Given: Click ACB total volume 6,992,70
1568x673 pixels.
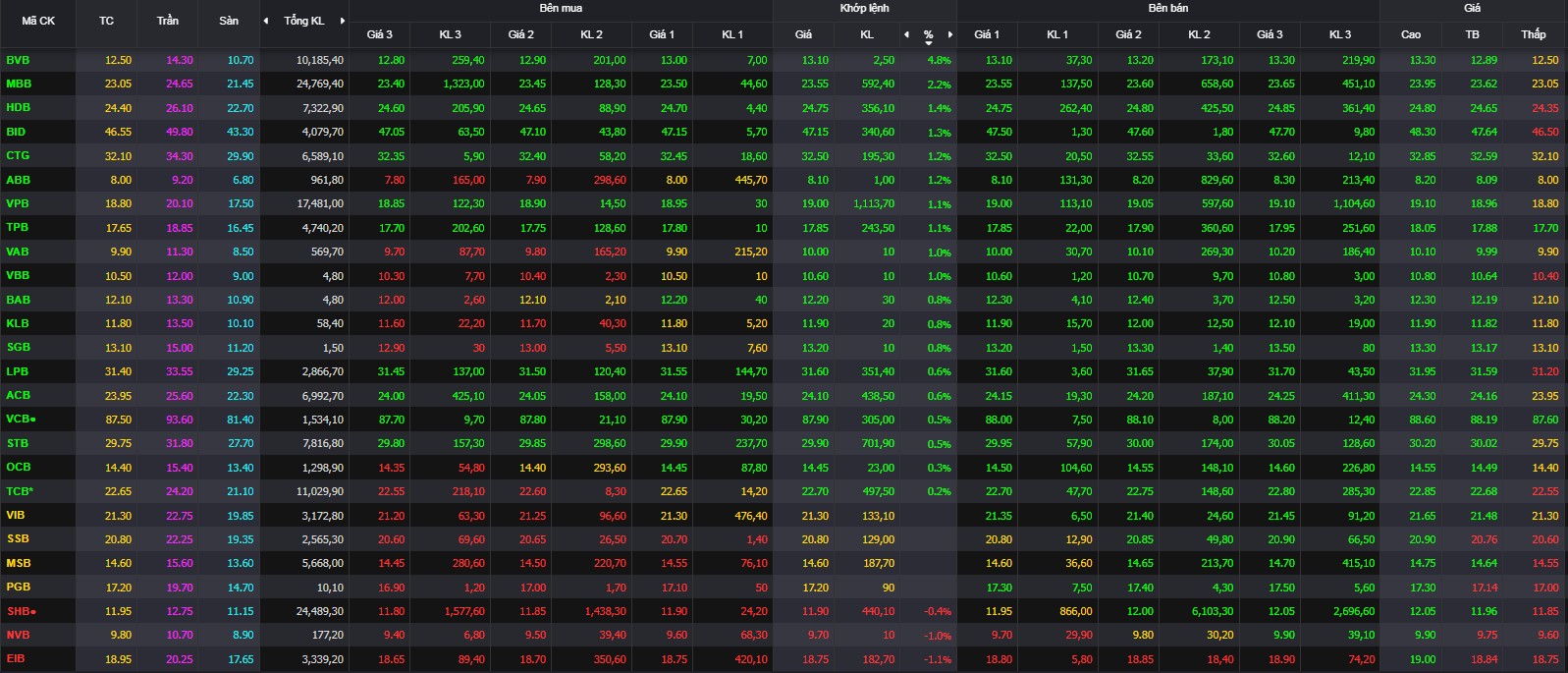Looking at the screenshot, I should pos(323,395).
